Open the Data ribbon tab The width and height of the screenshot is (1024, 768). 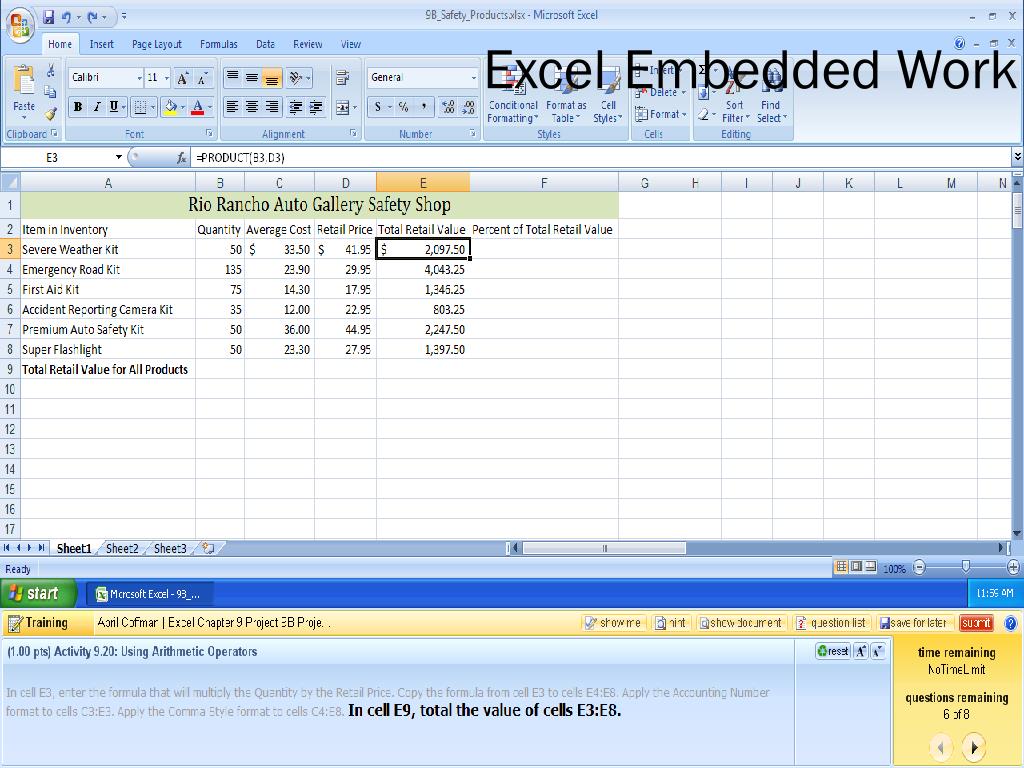pos(265,44)
